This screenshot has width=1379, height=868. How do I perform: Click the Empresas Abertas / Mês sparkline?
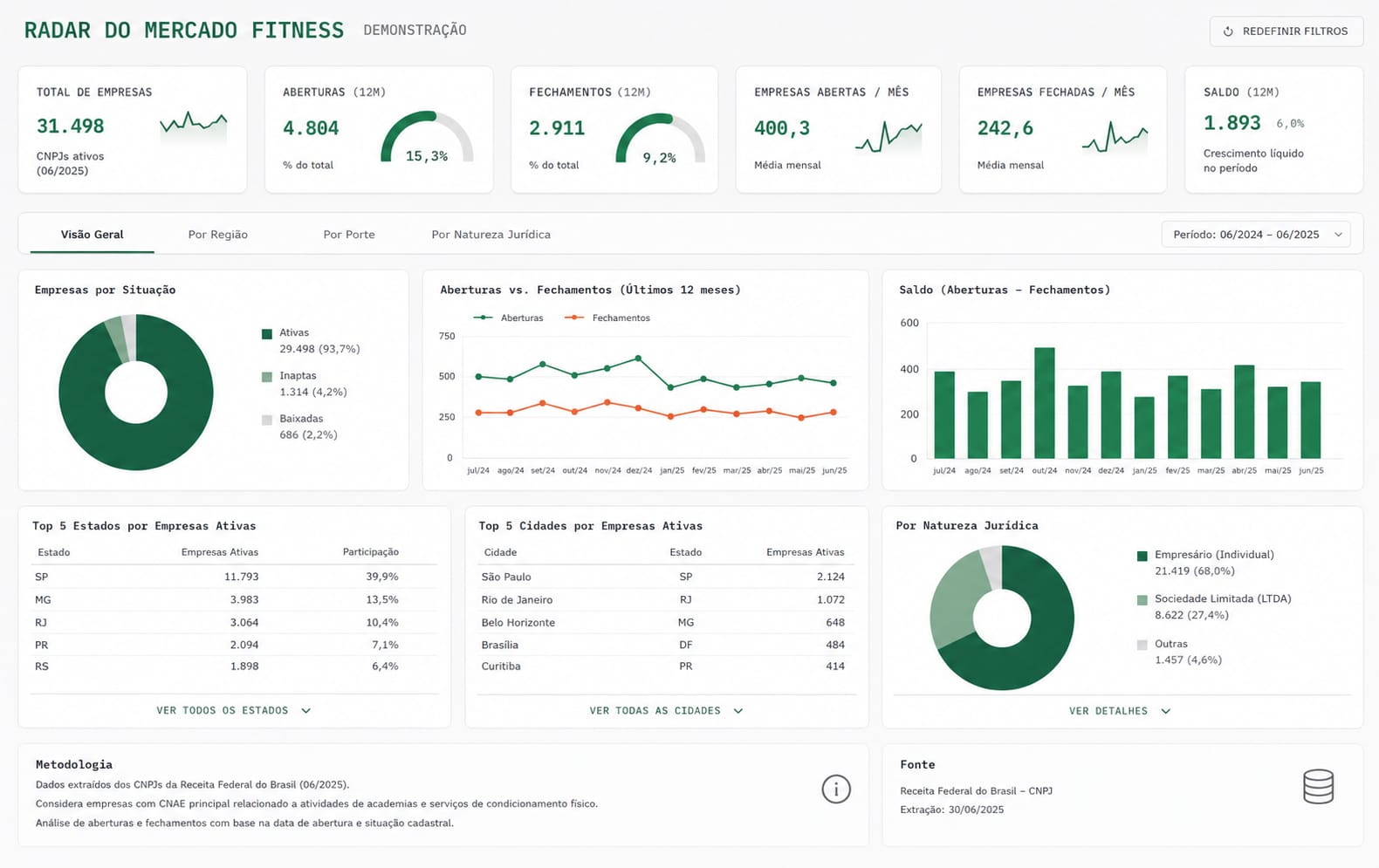point(888,137)
